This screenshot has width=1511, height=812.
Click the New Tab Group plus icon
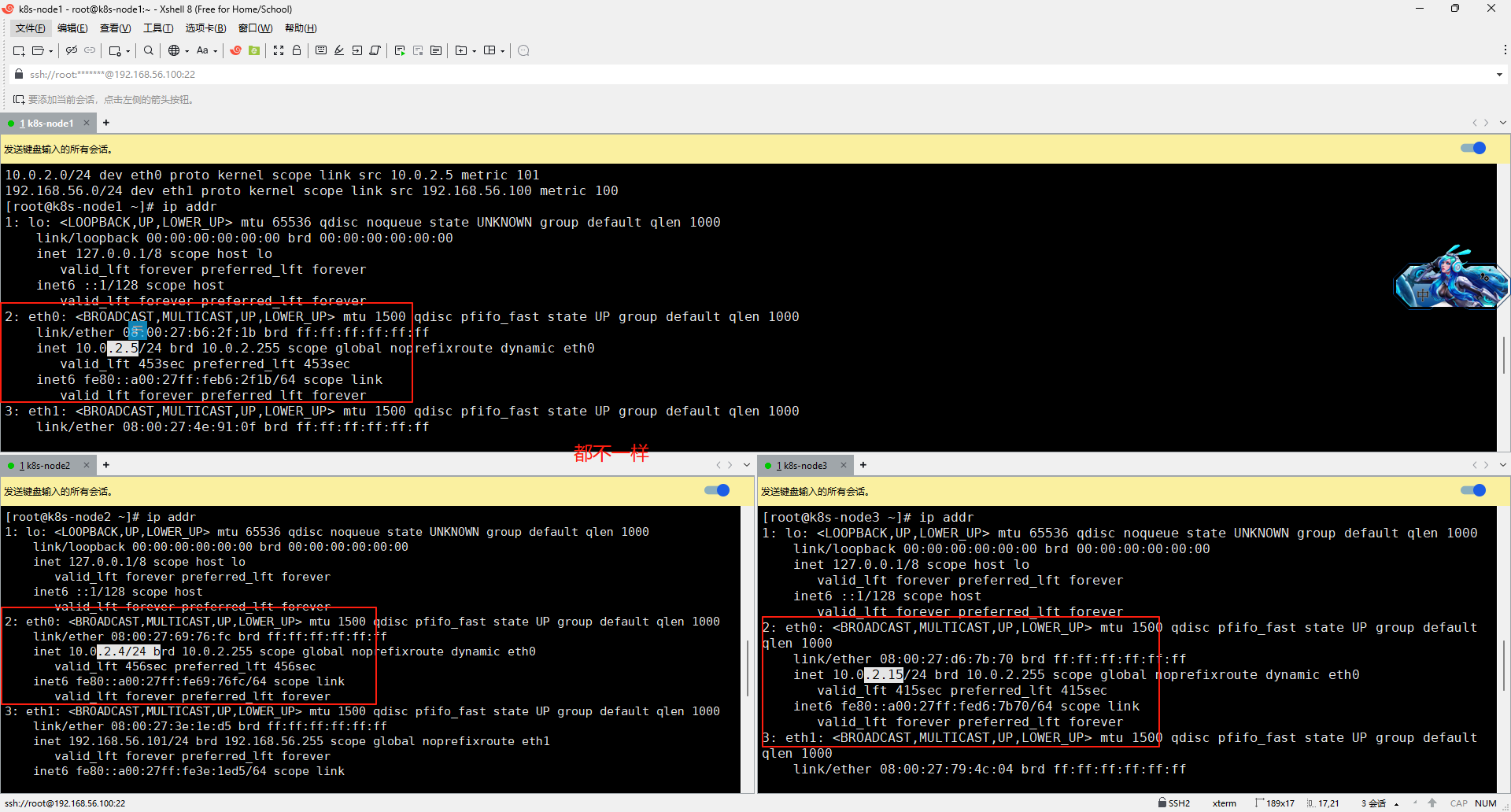[461, 50]
